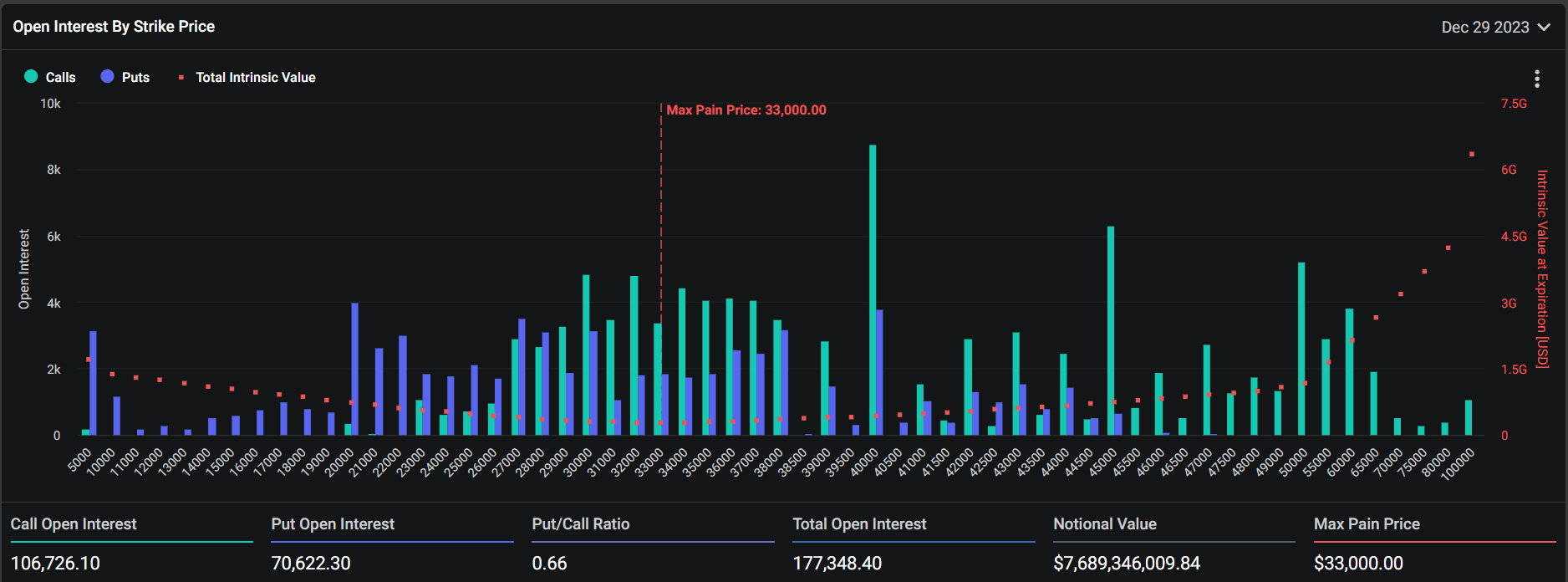The height and width of the screenshot is (582, 1568).
Task: Toggle the Puts series label in legend
Action: click(135, 78)
